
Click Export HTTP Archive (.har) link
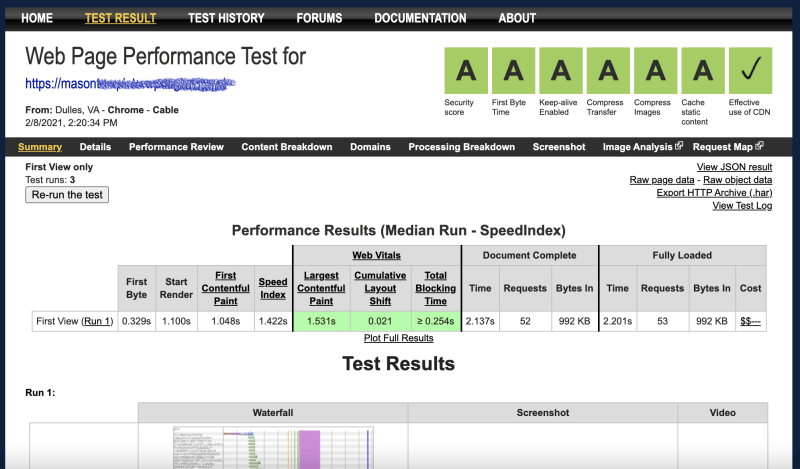[x=714, y=192]
